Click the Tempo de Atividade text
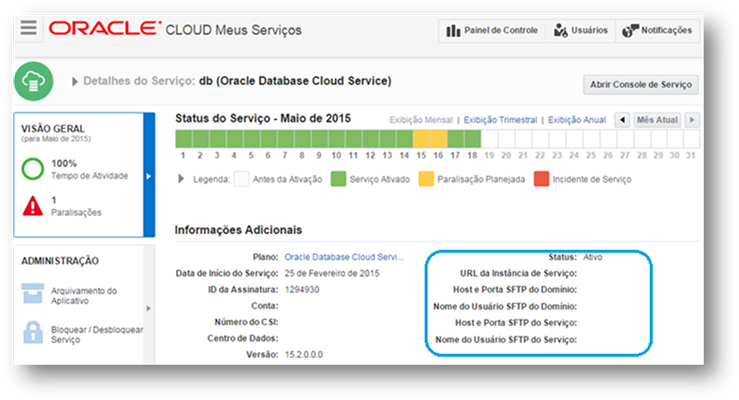Image resolution: width=739 pixels, height=400 pixels. coord(90,176)
